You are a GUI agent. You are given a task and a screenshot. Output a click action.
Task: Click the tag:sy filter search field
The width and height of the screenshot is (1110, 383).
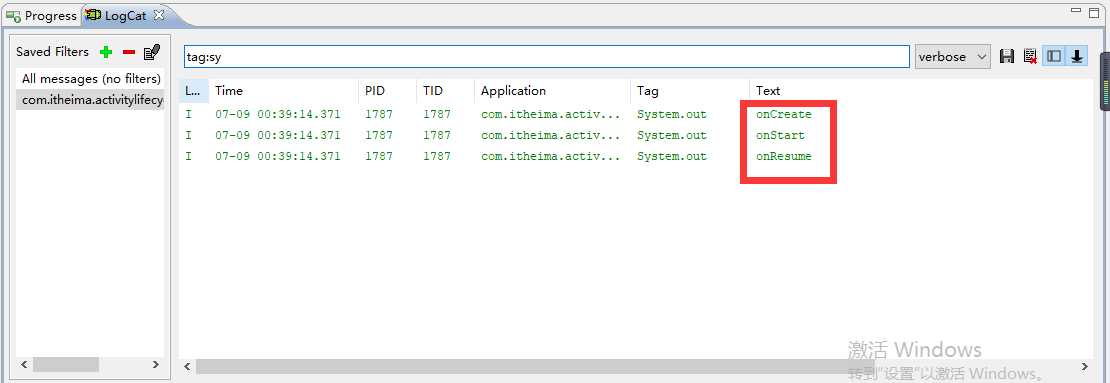pos(547,57)
